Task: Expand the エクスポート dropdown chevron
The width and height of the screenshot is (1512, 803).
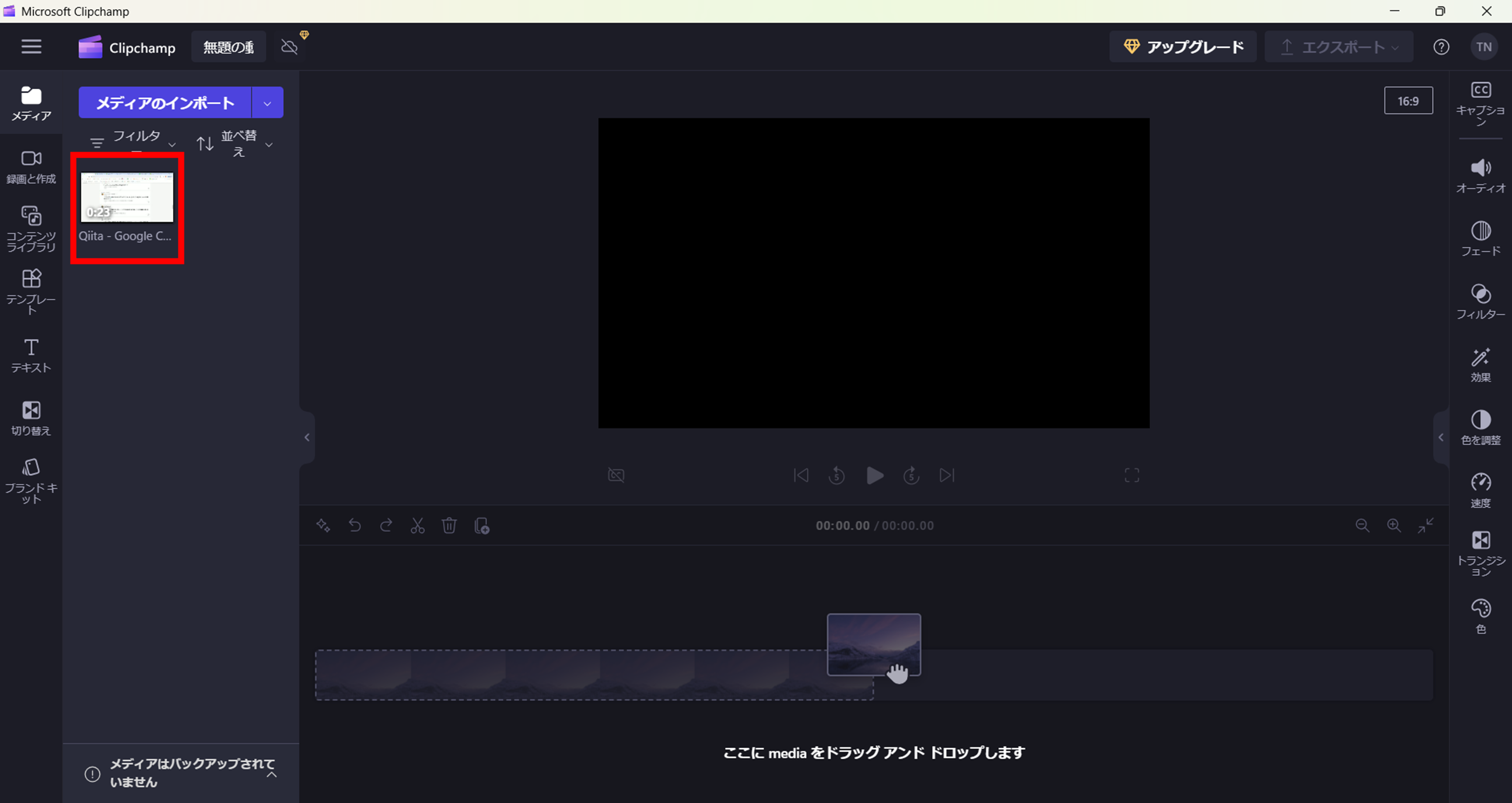Action: [x=1394, y=47]
